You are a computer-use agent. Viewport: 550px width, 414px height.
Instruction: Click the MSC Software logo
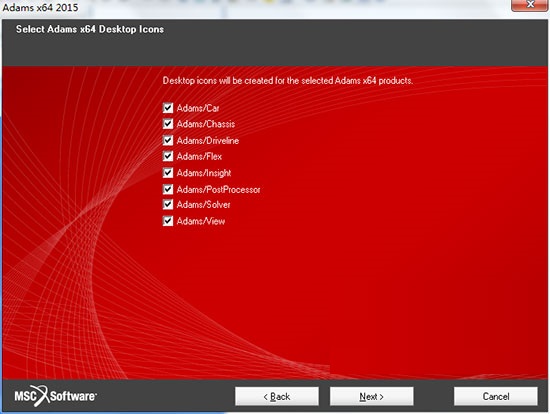pyautogui.click(x=55, y=396)
